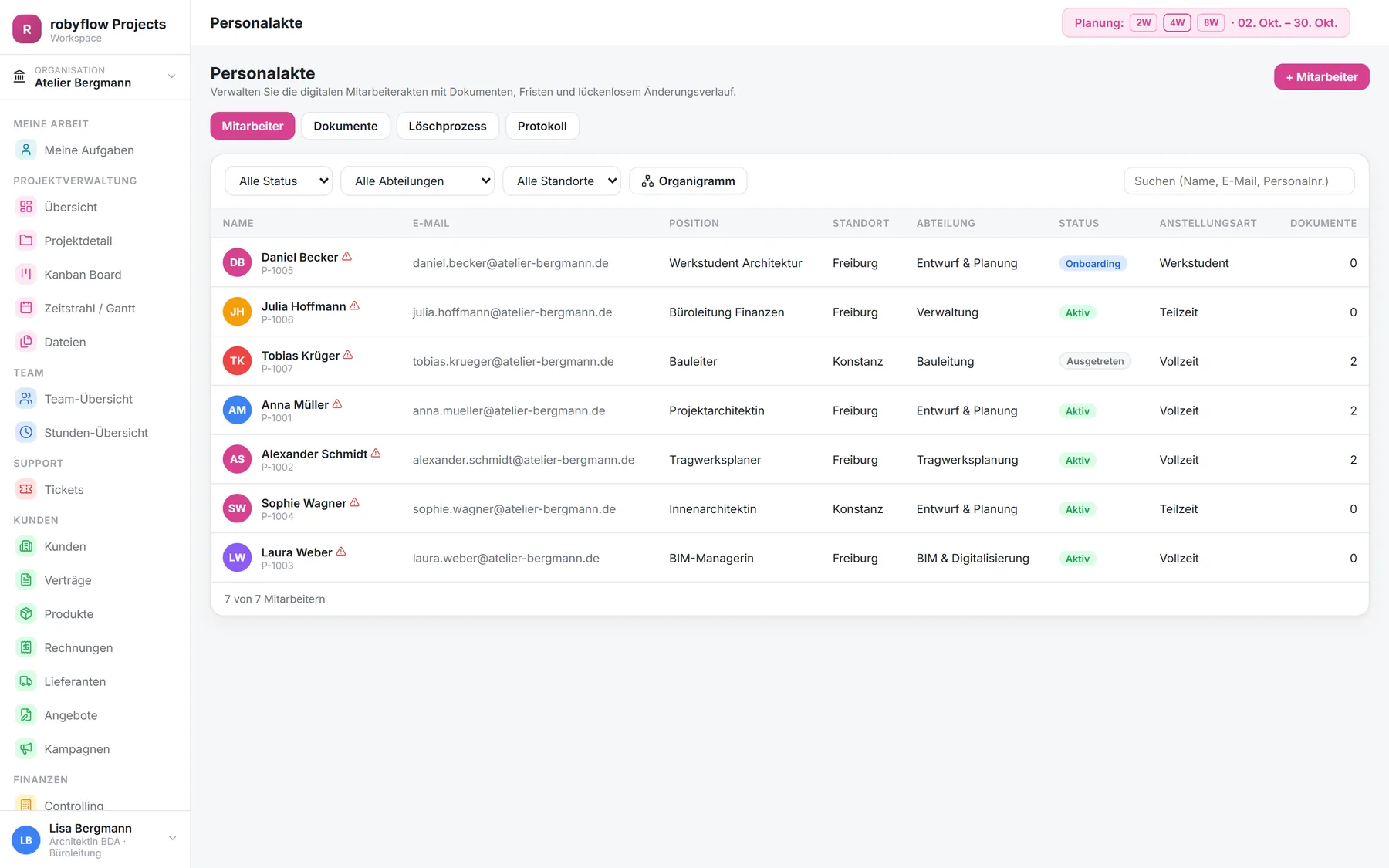1389x868 pixels.
Task: Open Laura Weber's employee record
Action: coord(789,558)
